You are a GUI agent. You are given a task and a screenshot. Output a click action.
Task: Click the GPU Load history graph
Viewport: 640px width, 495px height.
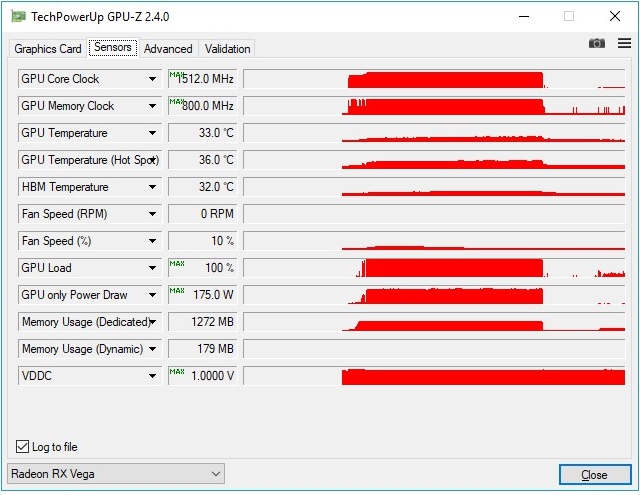[434, 268]
